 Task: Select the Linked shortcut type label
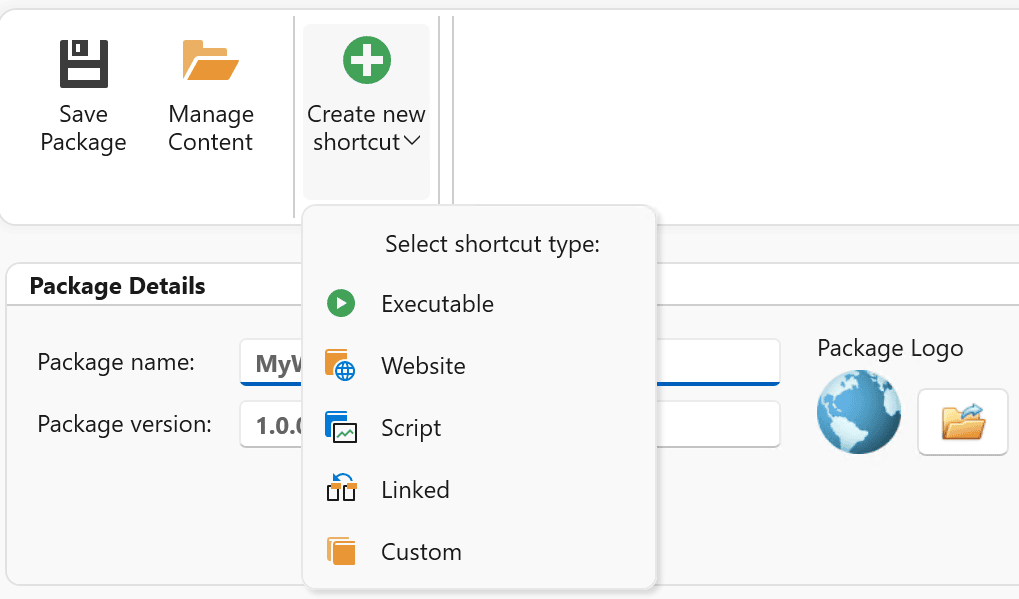coord(415,490)
